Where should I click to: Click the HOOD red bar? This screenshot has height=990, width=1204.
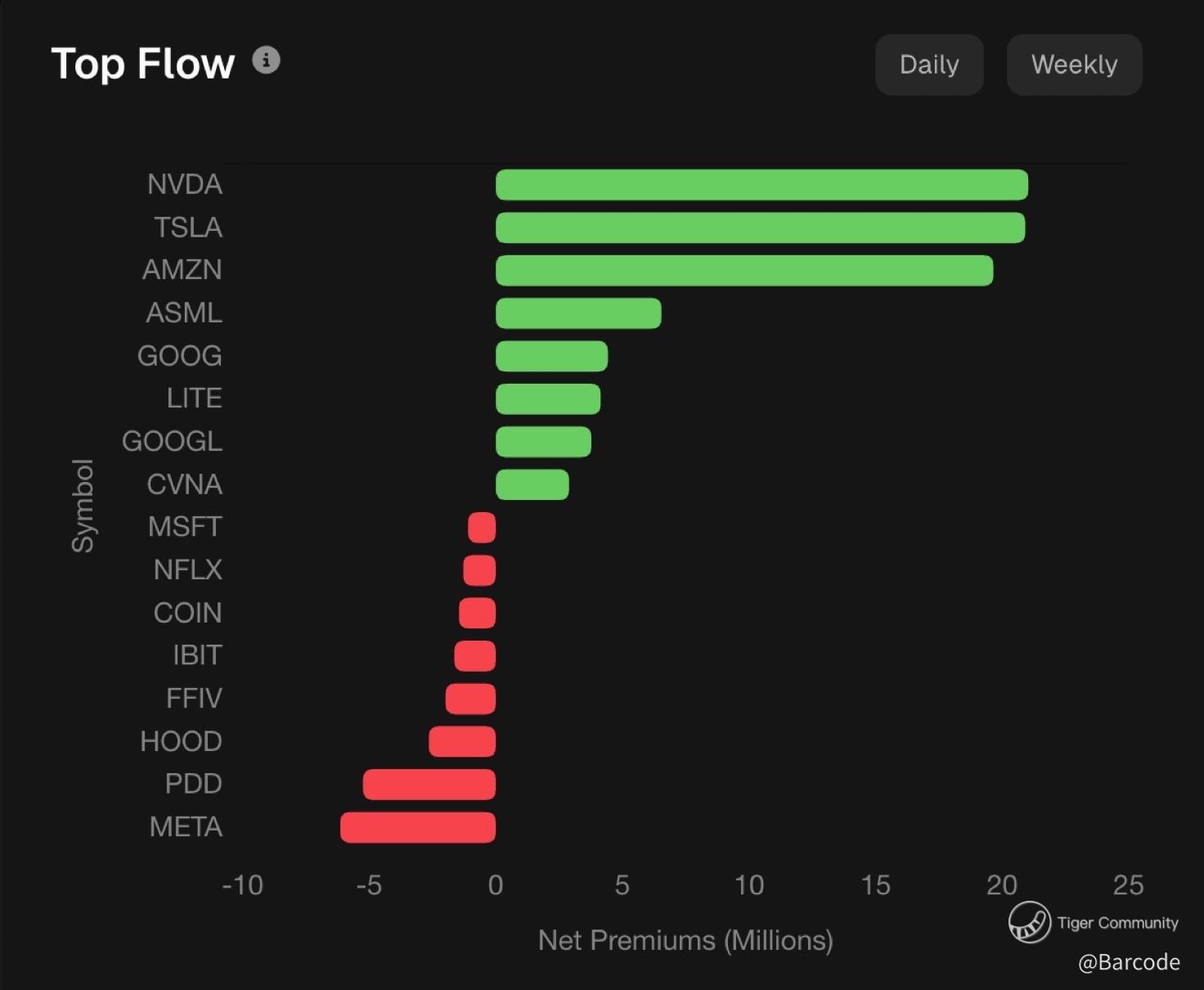462,741
